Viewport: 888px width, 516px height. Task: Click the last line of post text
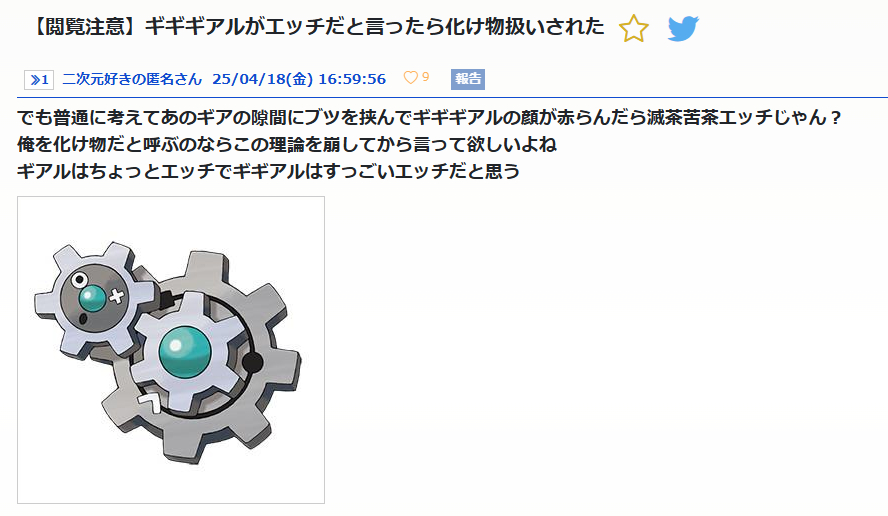pyautogui.click(x=268, y=170)
